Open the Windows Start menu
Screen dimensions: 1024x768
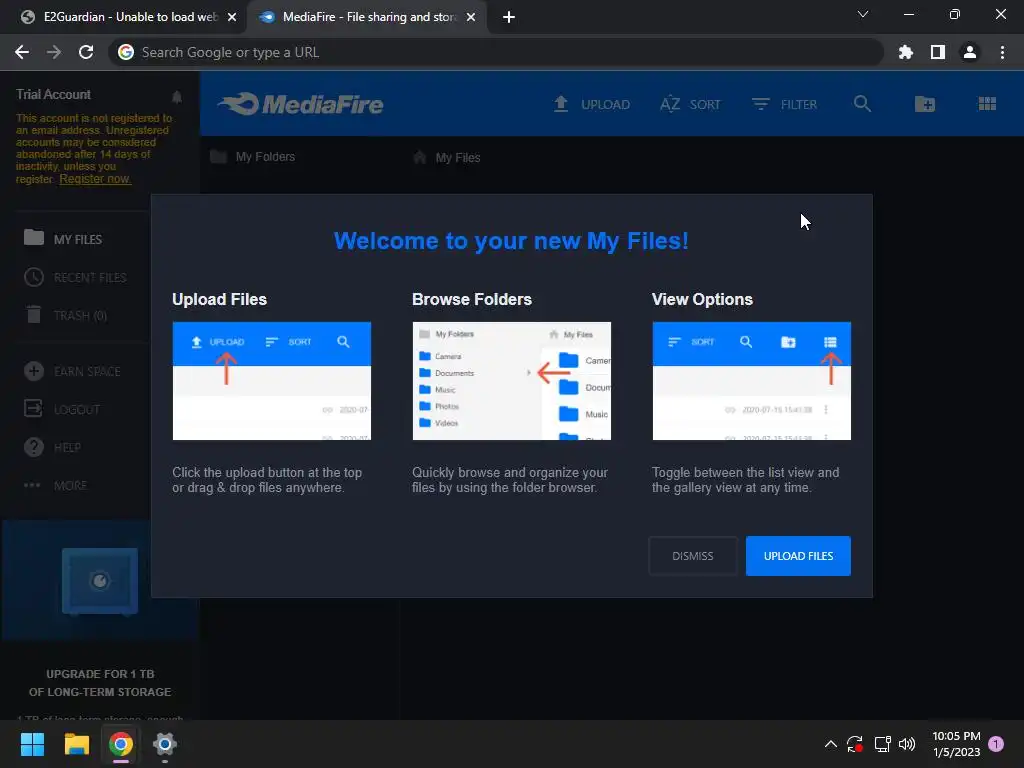click(32, 744)
